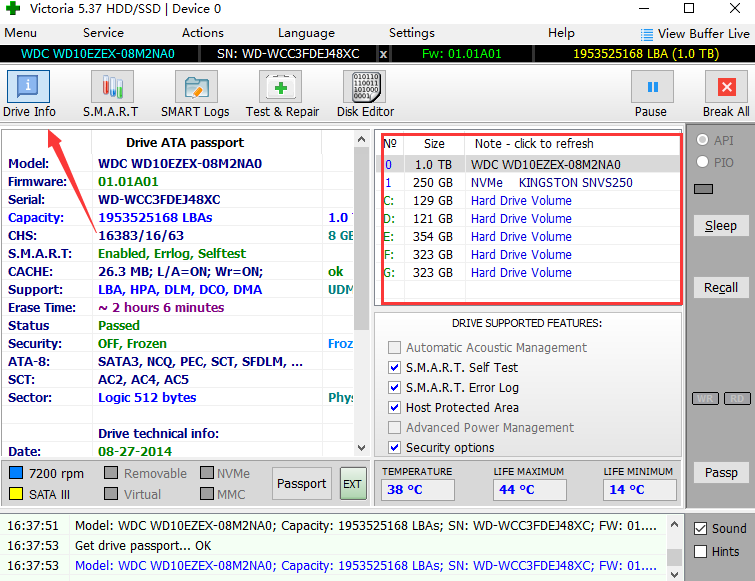Enable the Hints checkbox
Image resolution: width=755 pixels, height=581 pixels.
700,552
